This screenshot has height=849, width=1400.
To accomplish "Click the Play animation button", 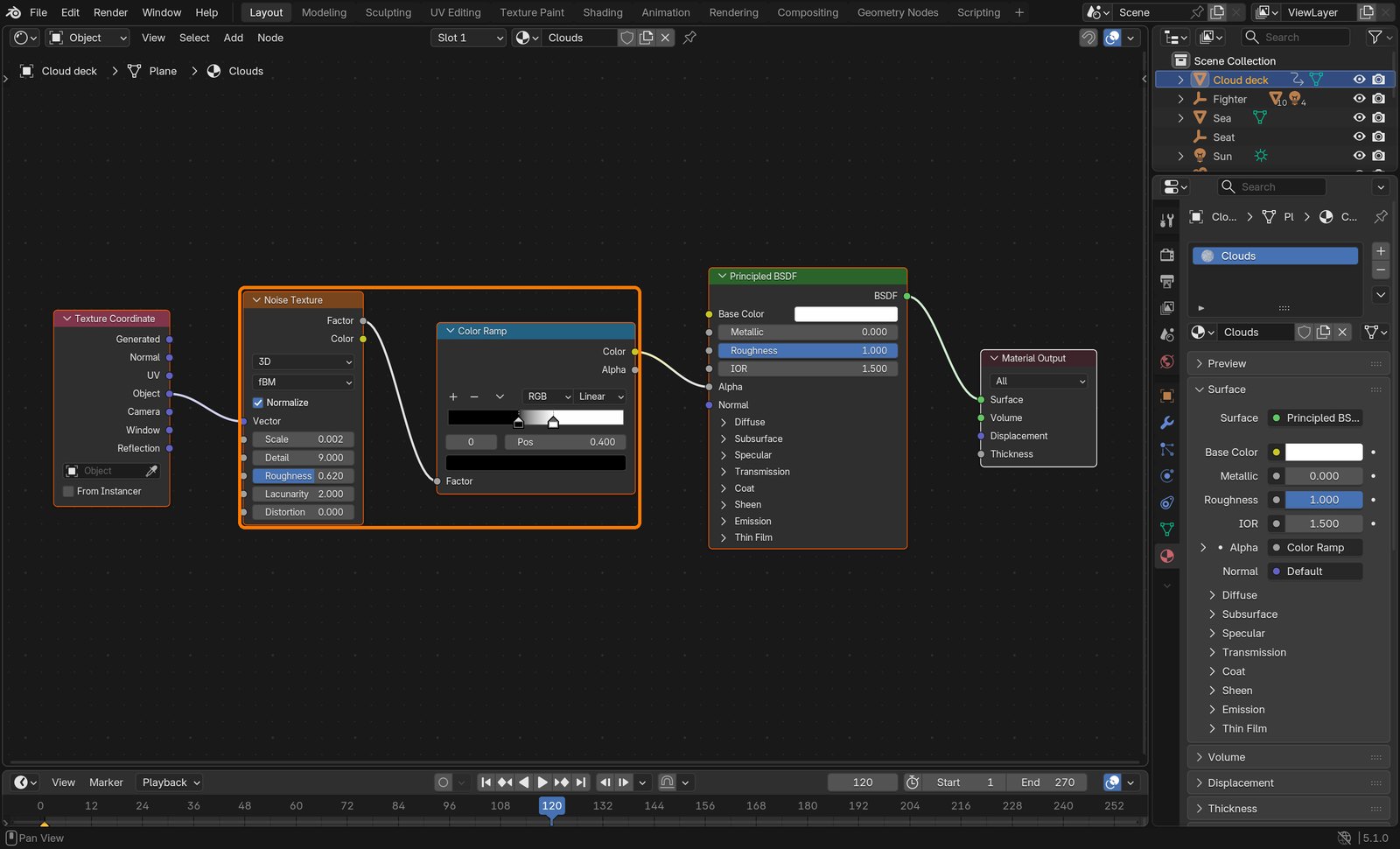I will tap(542, 782).
